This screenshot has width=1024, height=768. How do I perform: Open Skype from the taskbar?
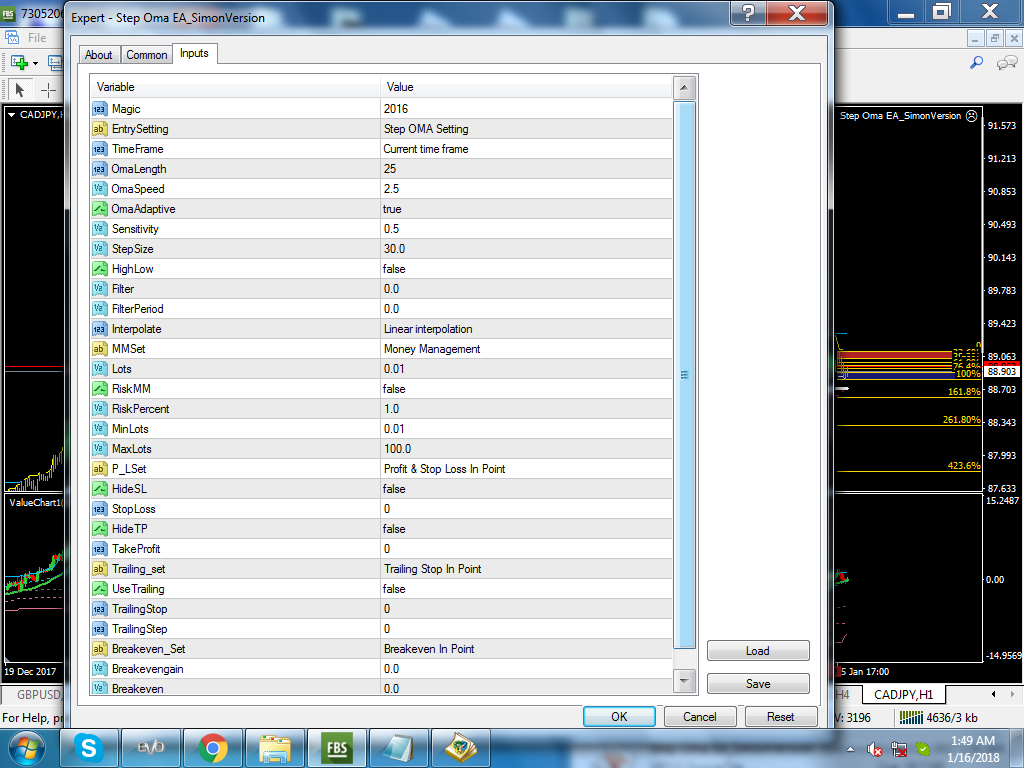89,748
